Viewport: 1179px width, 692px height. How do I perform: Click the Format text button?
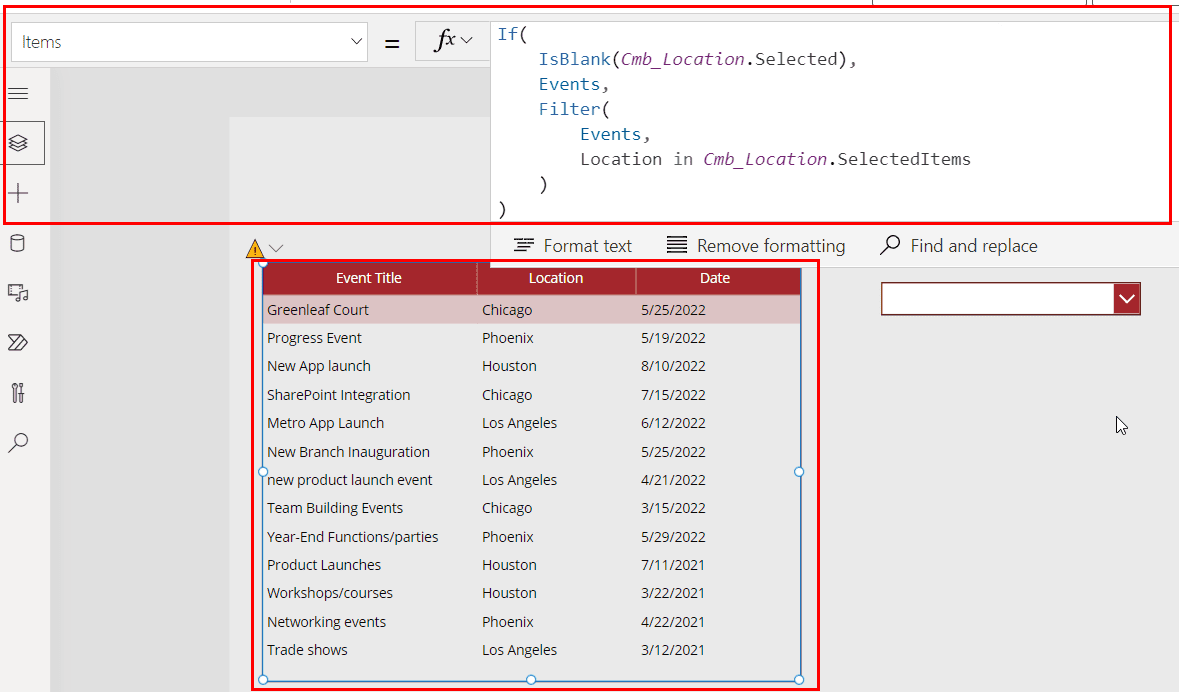pyautogui.click(x=572, y=245)
